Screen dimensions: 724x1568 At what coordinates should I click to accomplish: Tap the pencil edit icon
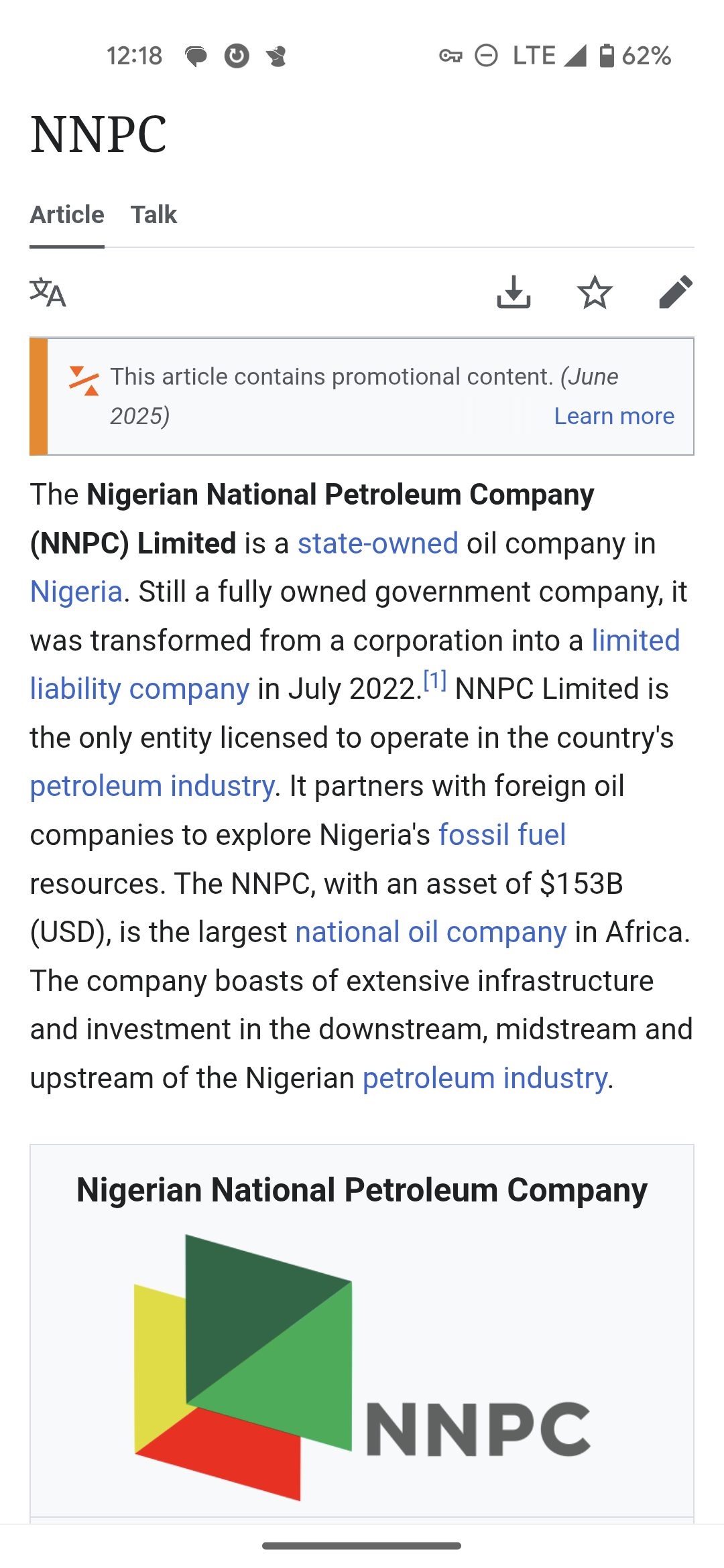675,292
